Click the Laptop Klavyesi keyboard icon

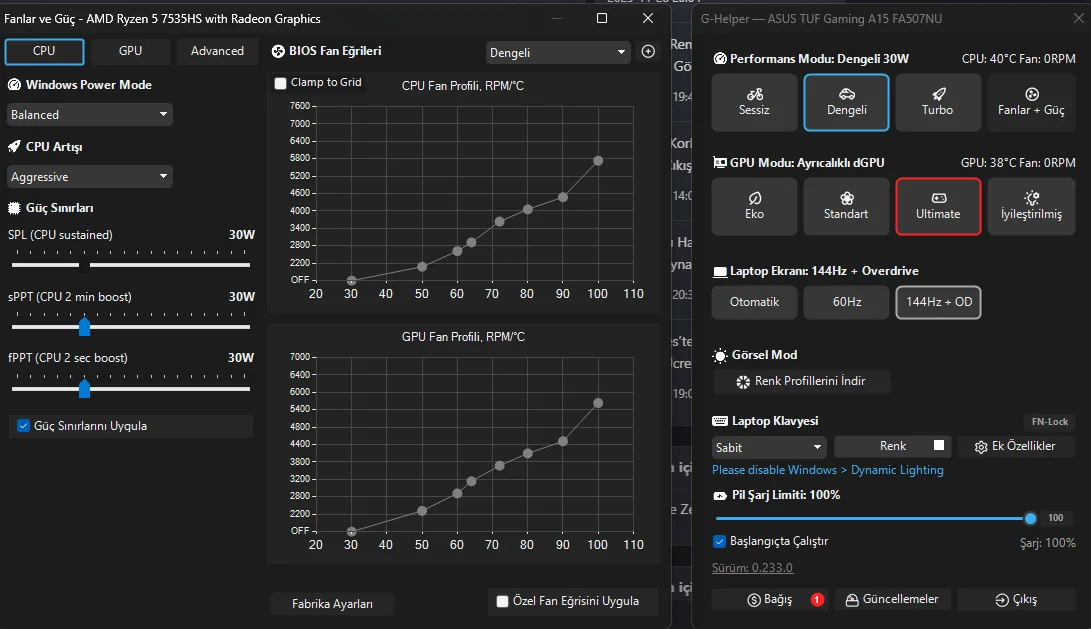pyautogui.click(x=720, y=421)
